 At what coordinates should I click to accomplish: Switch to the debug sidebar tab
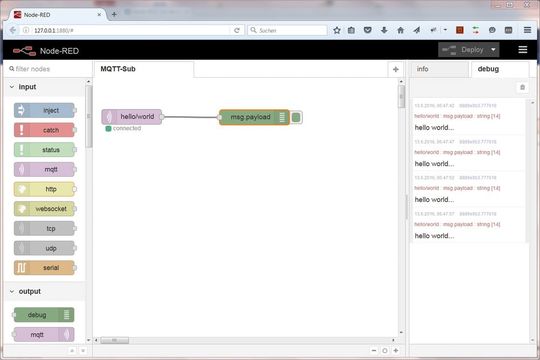[499, 69]
